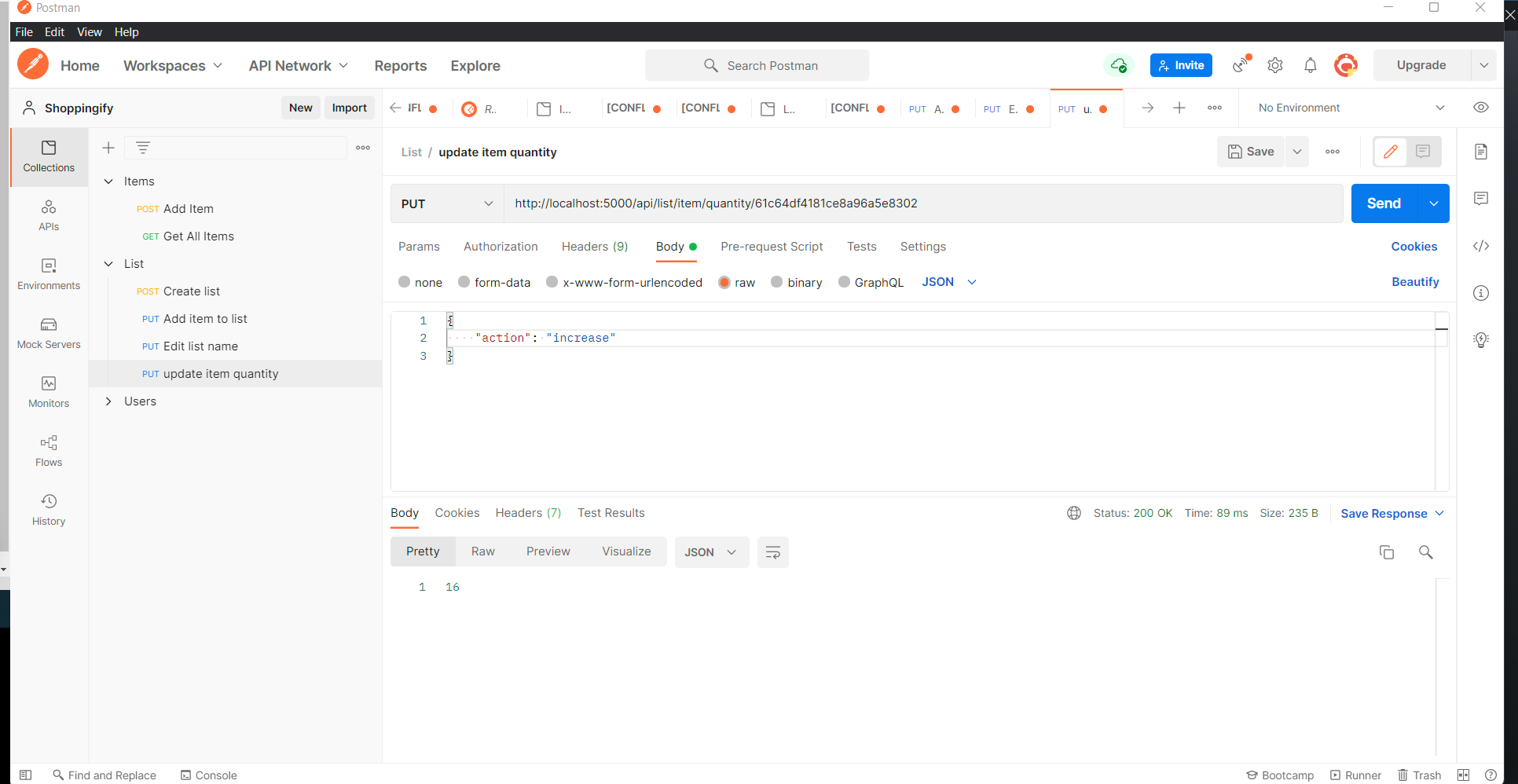
Task: Open the Save options dropdown arrow
Action: (x=1297, y=152)
